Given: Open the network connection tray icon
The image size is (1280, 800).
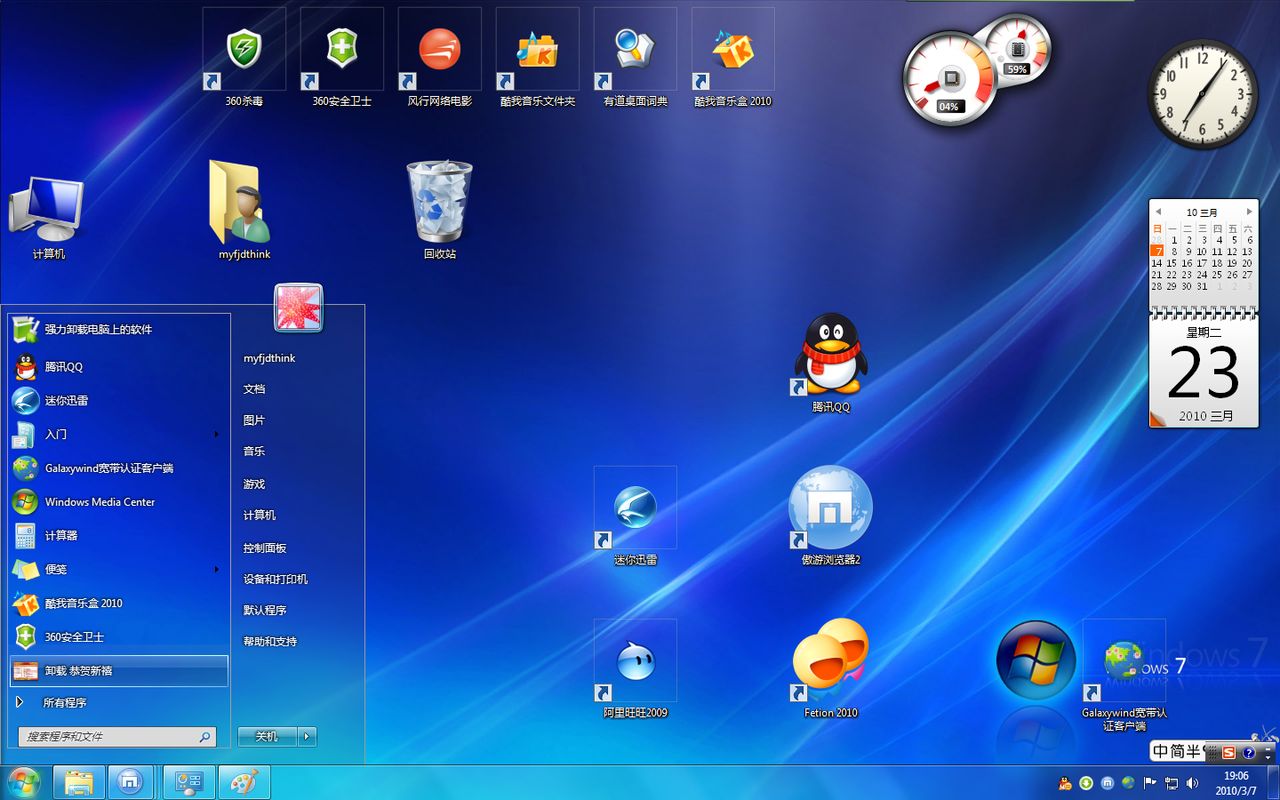Looking at the screenshot, I should pyautogui.click(x=1171, y=783).
